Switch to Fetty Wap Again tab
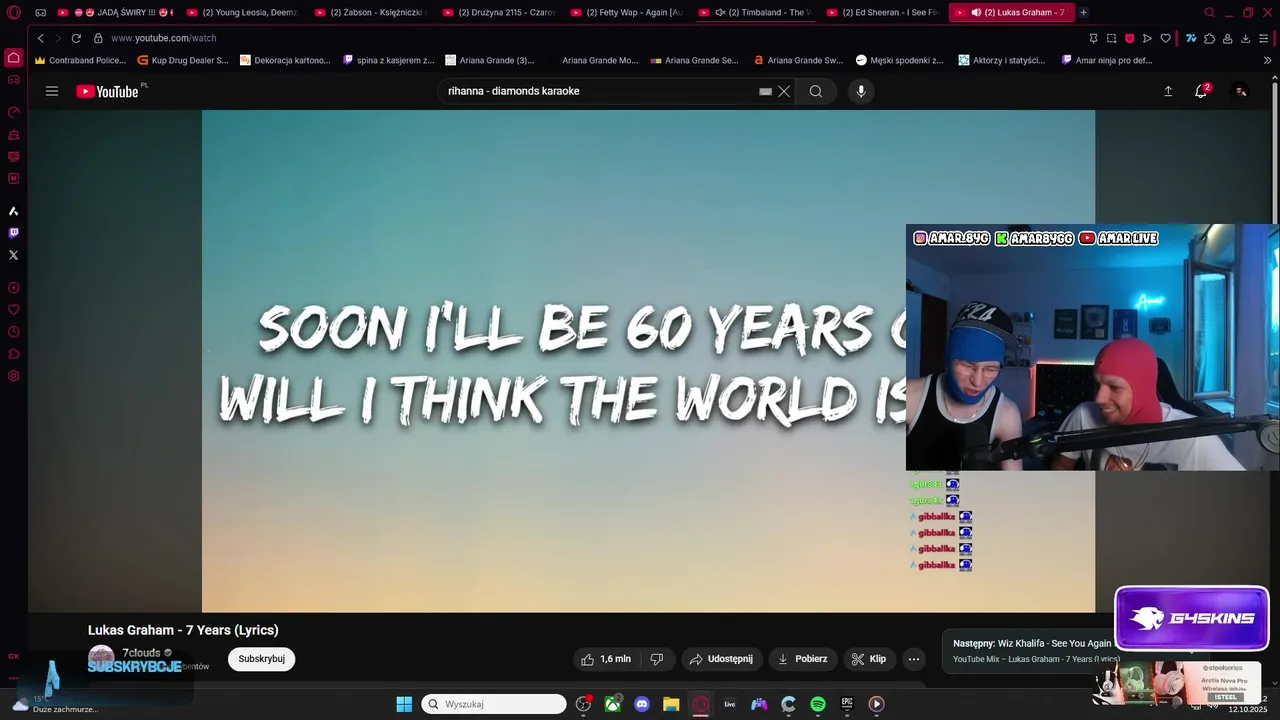This screenshot has width=1280, height=720. [x=627, y=12]
